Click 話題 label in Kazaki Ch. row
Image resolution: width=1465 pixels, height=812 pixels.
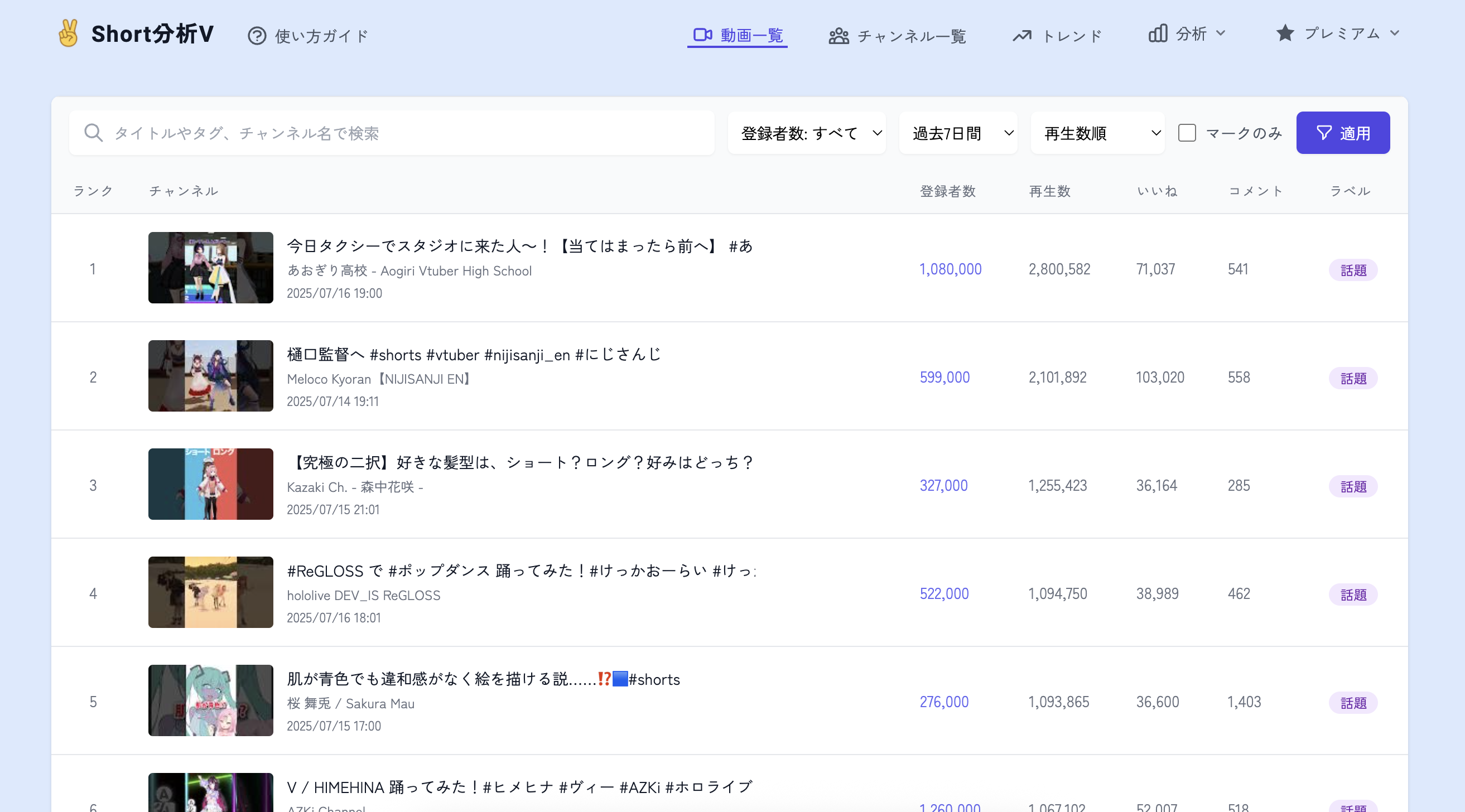pyautogui.click(x=1353, y=486)
